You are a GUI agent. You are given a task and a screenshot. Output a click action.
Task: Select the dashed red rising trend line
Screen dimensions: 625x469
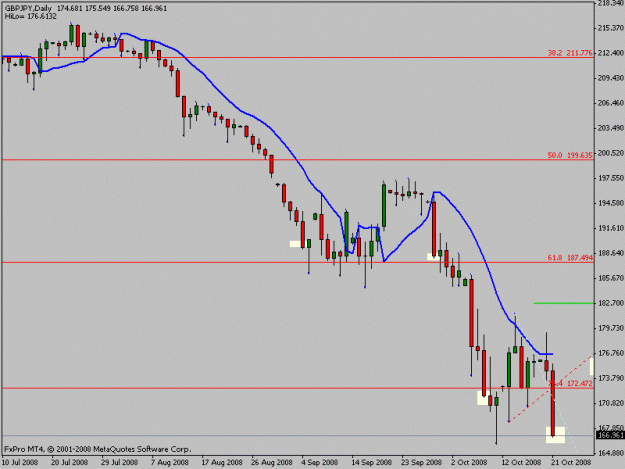(x=551, y=389)
